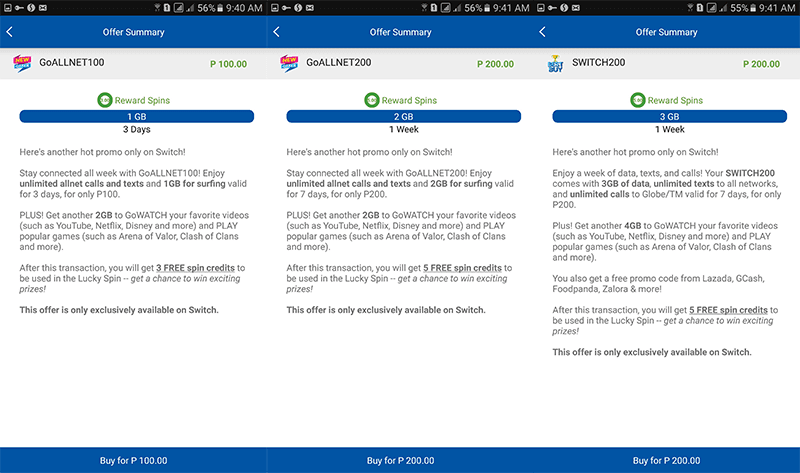800x473 pixels.
Task: Open GoALLNET200's 5 FREE spin credits link
Action: 462,268
